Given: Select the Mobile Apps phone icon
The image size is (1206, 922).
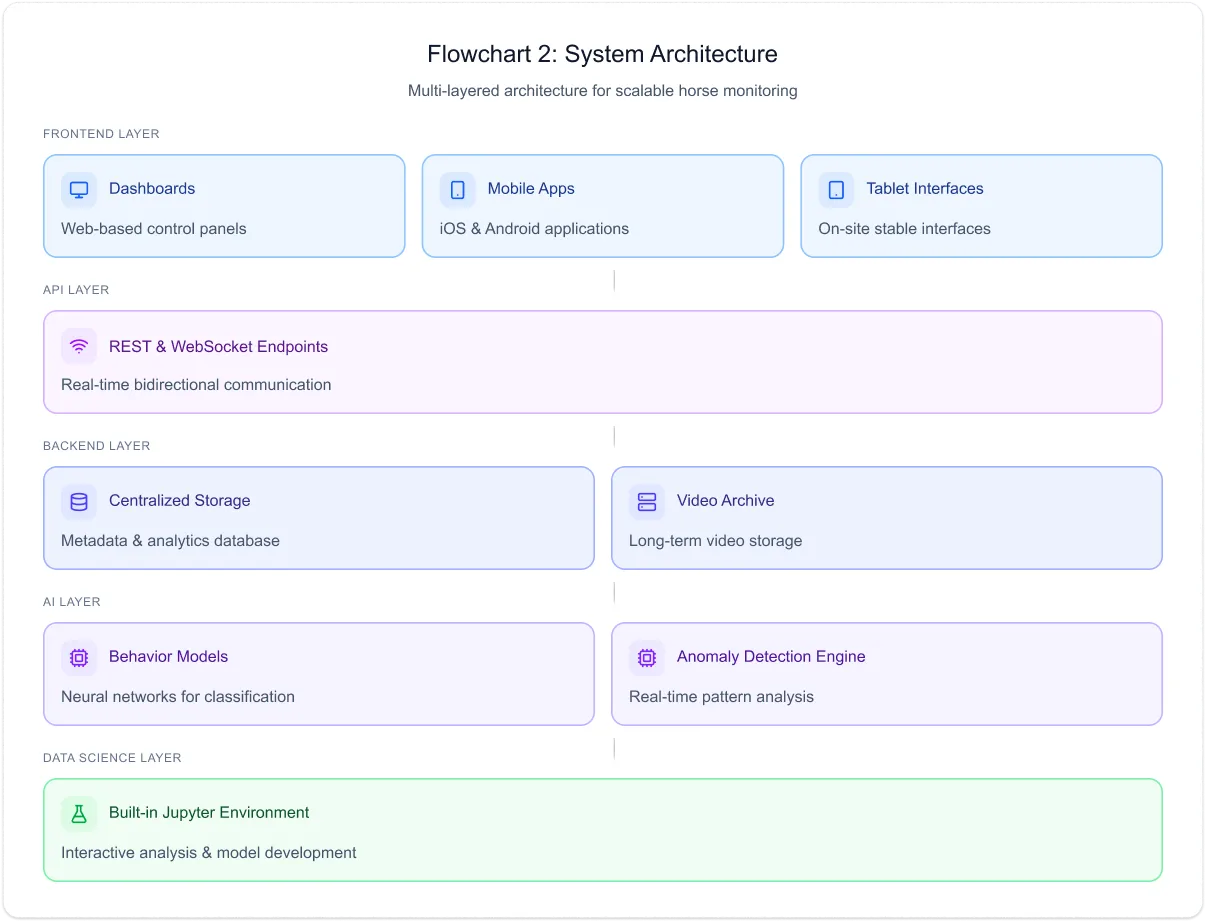Looking at the screenshot, I should pos(457,189).
